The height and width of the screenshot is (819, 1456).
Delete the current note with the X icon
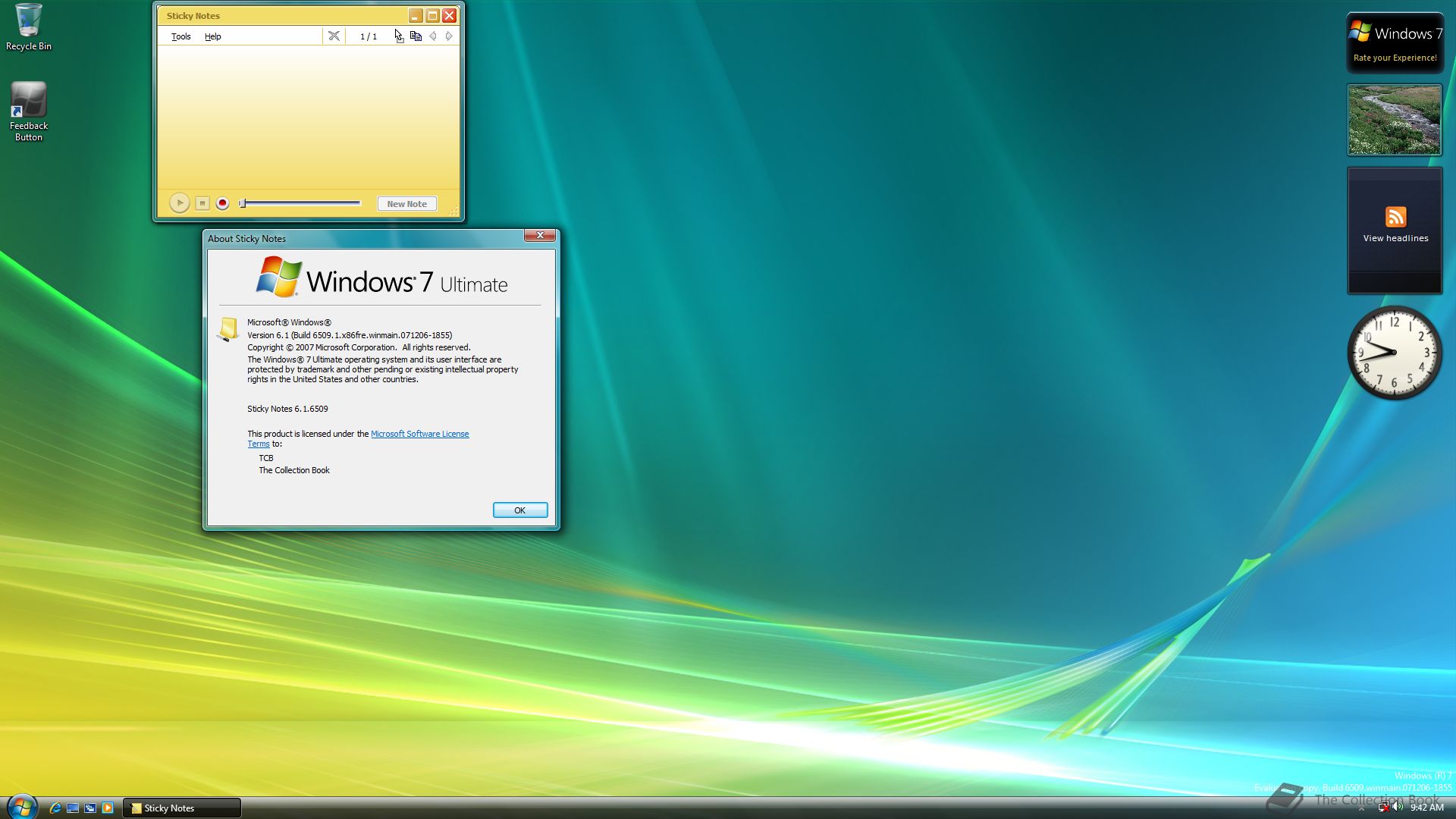[334, 36]
